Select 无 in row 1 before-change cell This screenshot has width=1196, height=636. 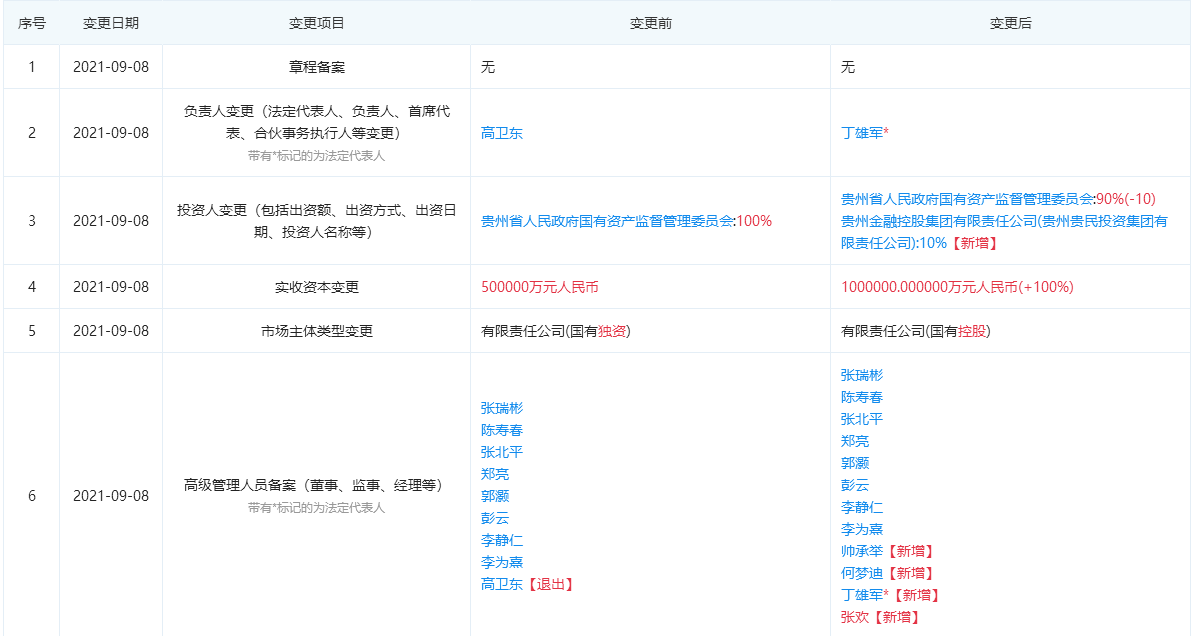tap(487, 67)
